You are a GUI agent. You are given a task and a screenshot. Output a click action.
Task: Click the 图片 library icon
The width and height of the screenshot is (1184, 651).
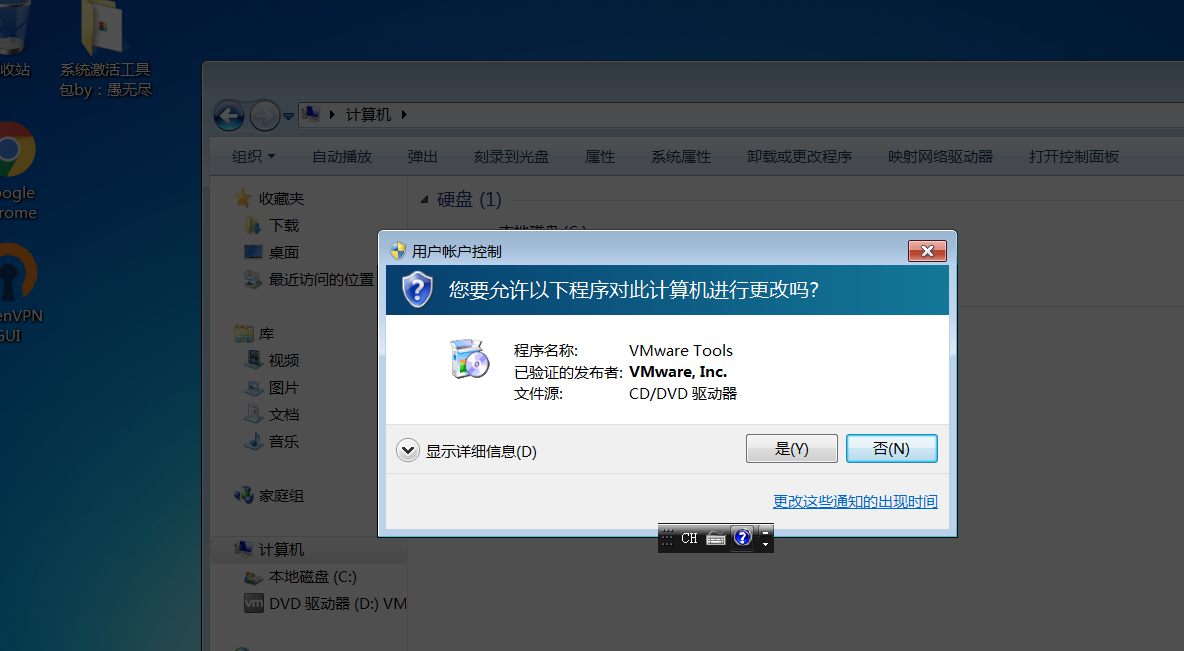tap(254, 387)
